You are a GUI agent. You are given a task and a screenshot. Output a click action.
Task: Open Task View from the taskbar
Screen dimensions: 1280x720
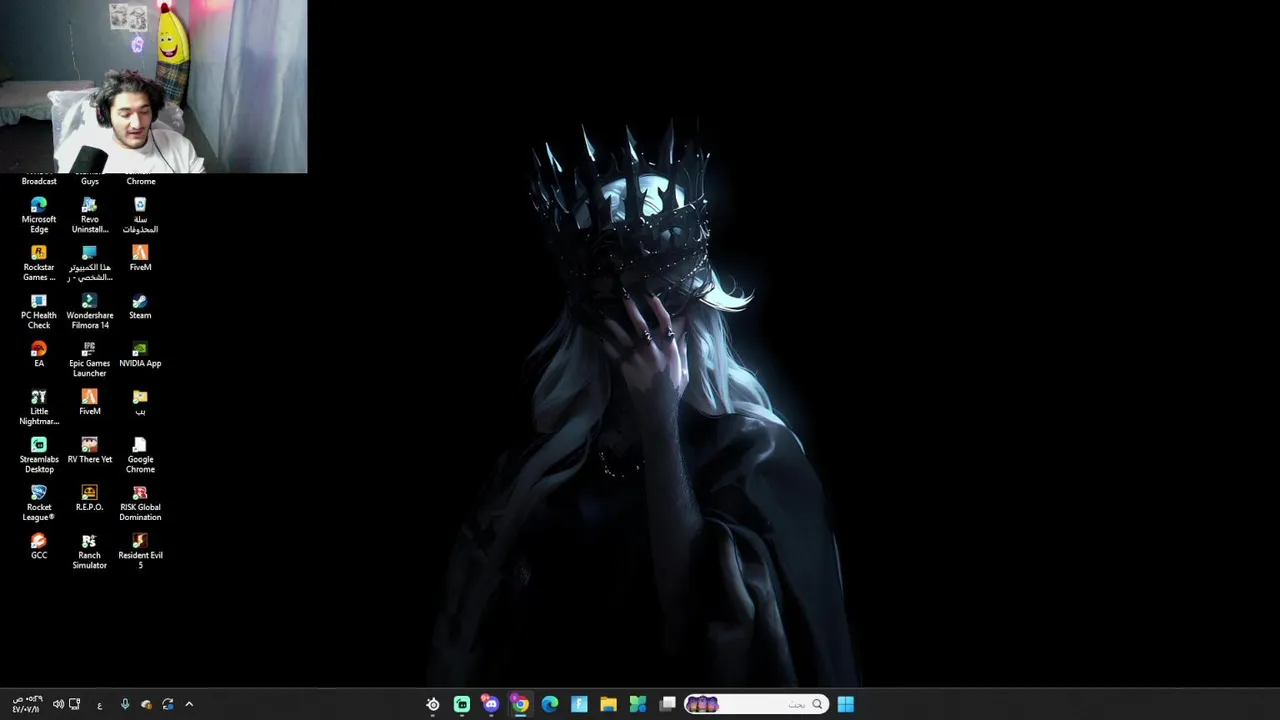coord(667,704)
